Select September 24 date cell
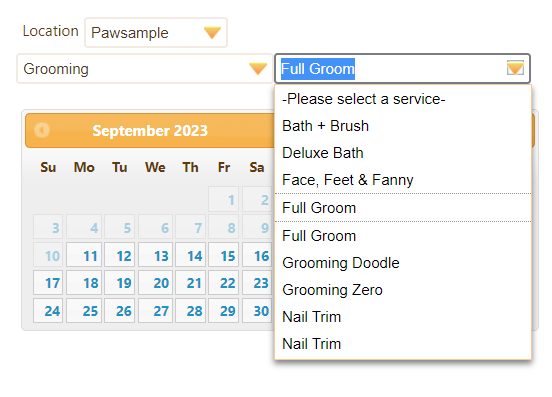Screen dimensions: 552x397 click(48, 310)
